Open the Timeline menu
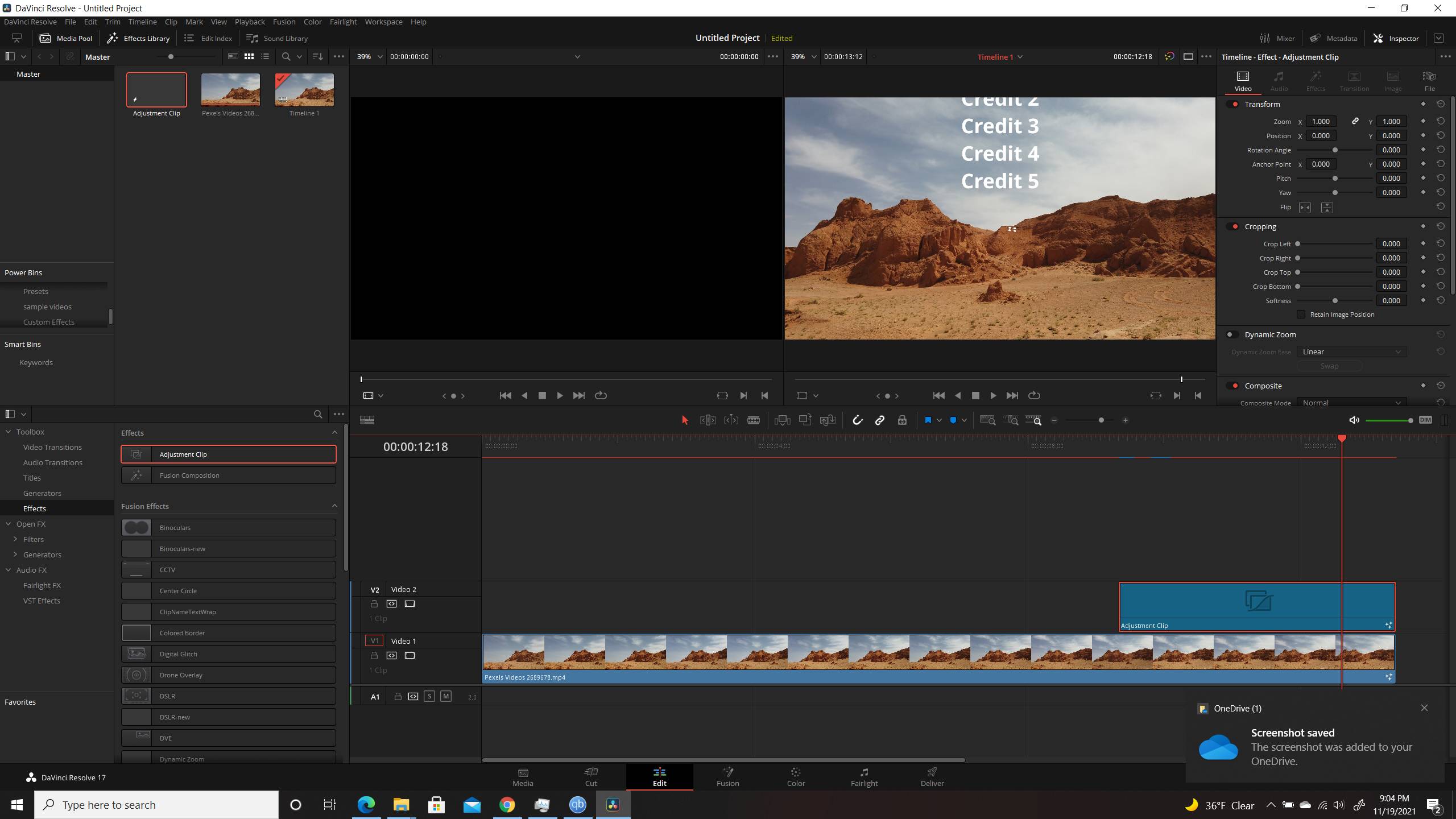 [x=142, y=22]
